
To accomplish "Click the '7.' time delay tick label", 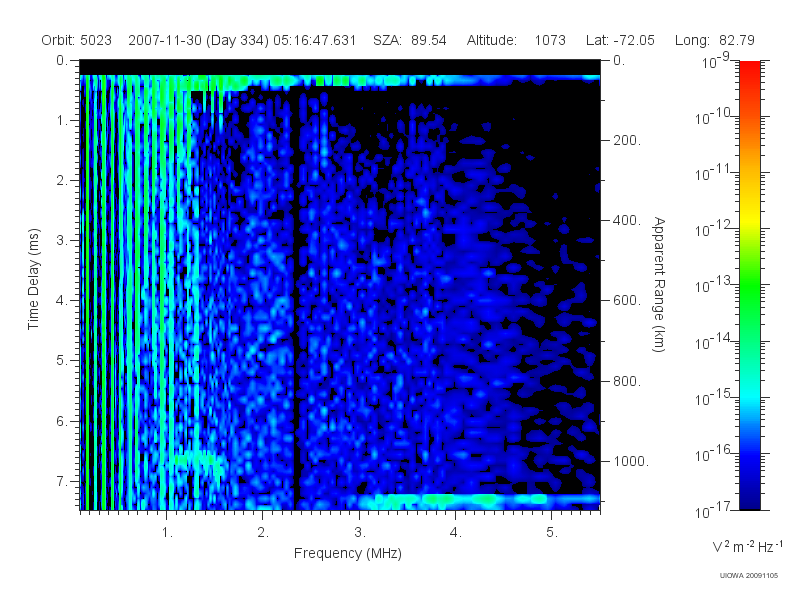I will [x=62, y=481].
